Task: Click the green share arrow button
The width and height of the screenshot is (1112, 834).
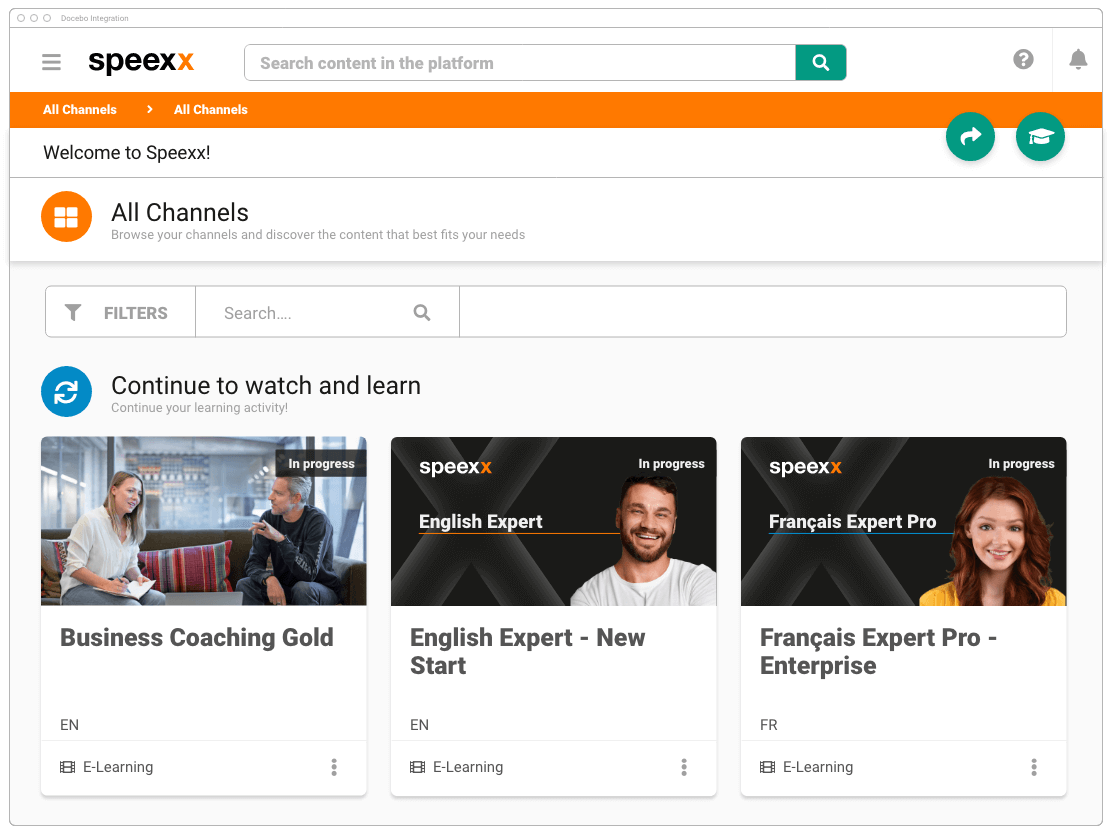Action: (970, 136)
